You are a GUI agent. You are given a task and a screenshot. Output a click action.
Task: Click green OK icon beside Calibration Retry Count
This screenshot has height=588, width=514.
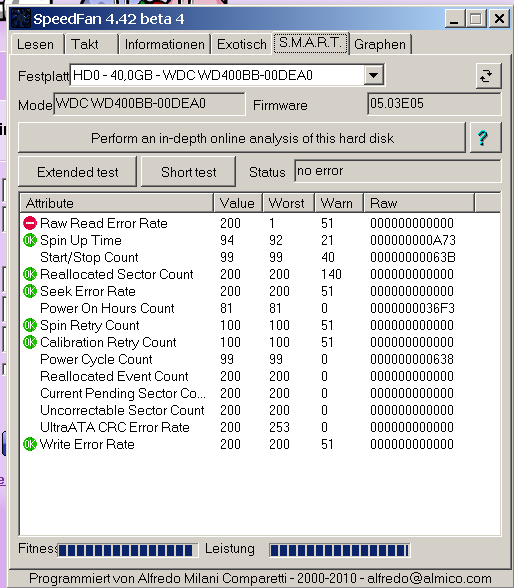point(30,342)
